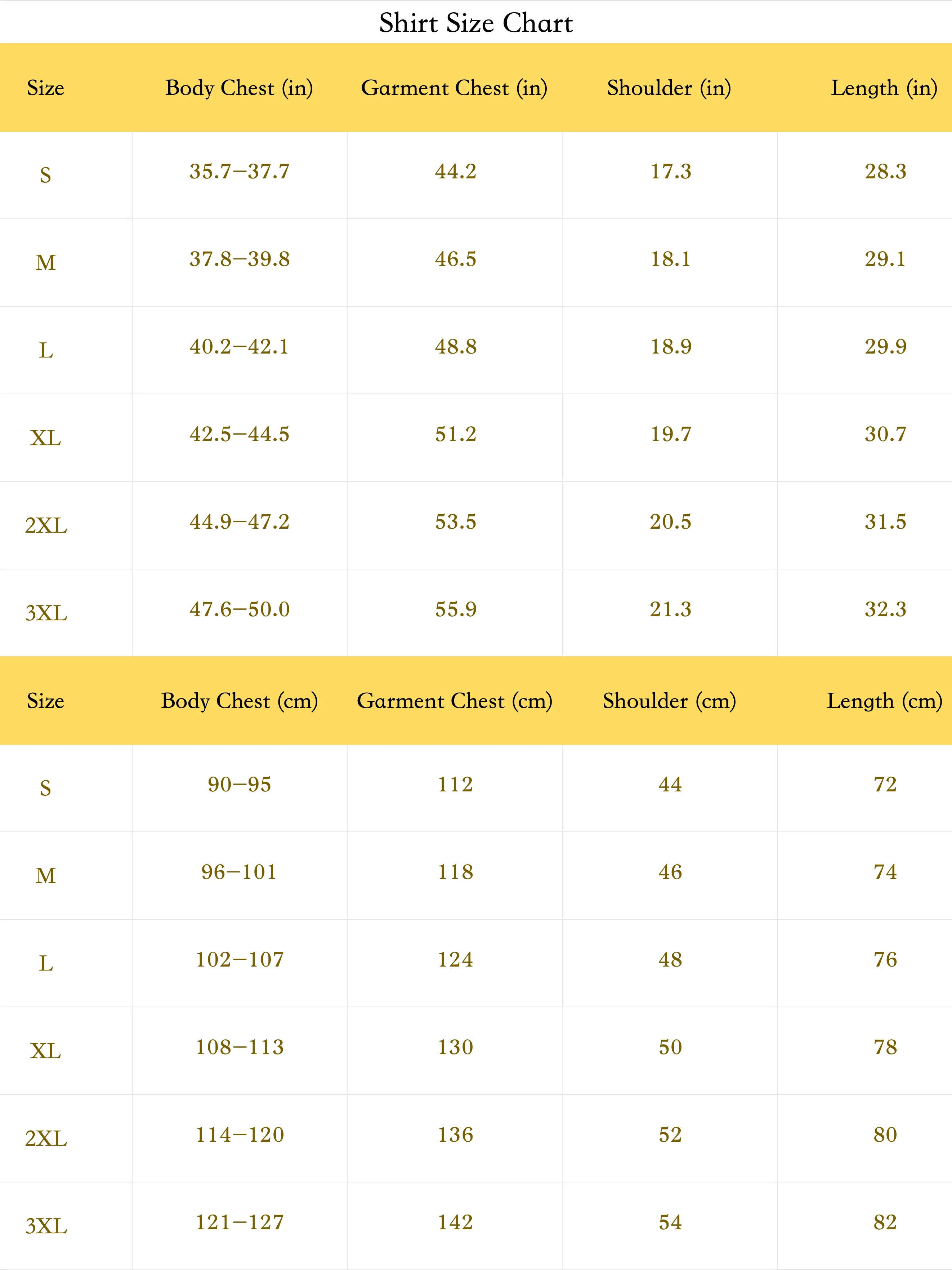Screen dimensions: 952x1270
Task: Click the 44.9–47.2 body chest cell
Action: pos(239,521)
